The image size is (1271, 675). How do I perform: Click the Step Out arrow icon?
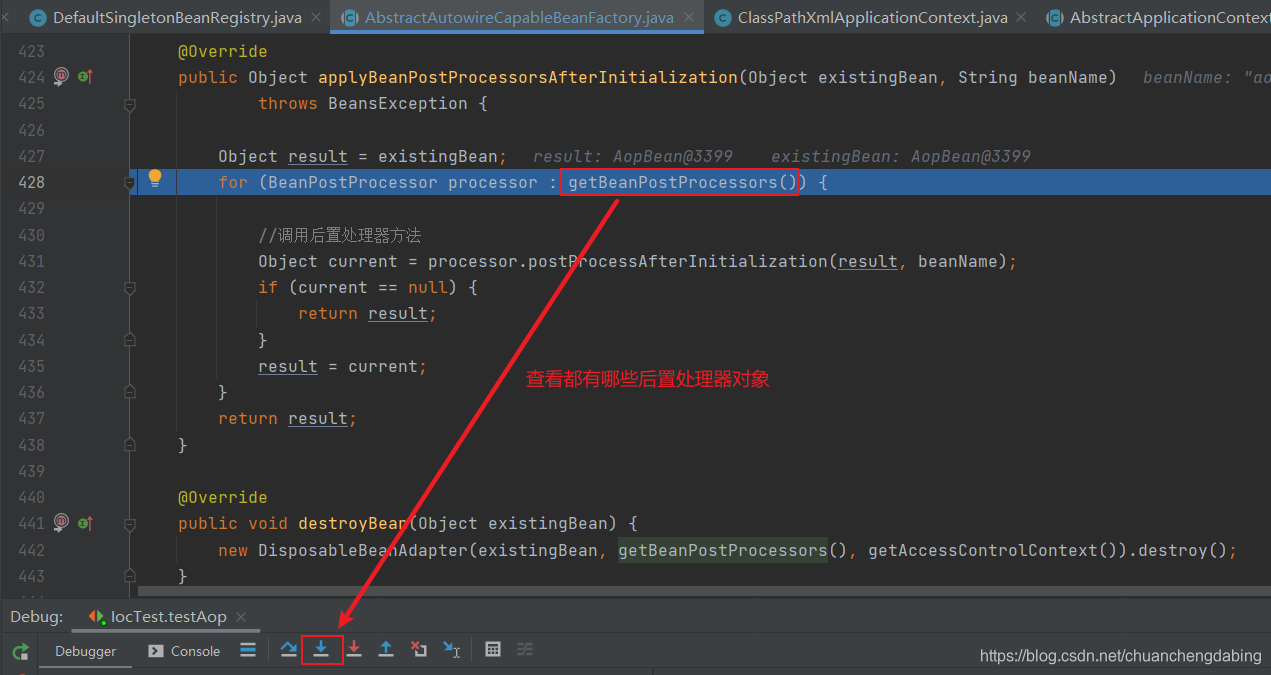(x=386, y=650)
